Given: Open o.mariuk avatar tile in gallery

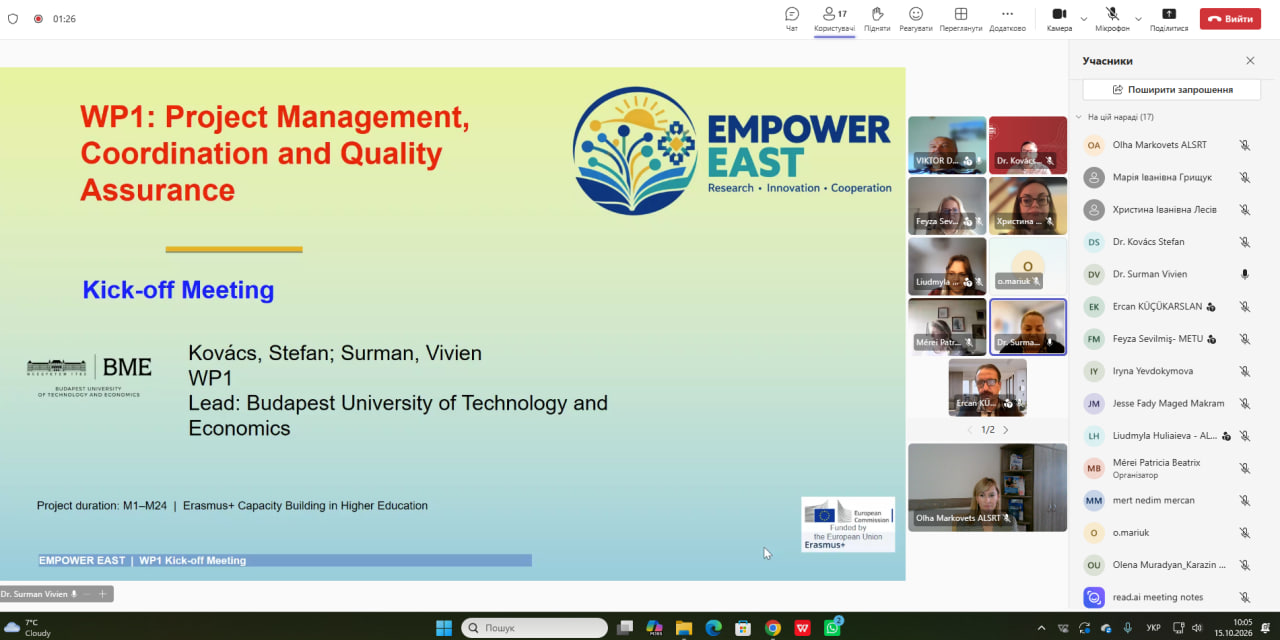Looking at the screenshot, I should [1028, 266].
